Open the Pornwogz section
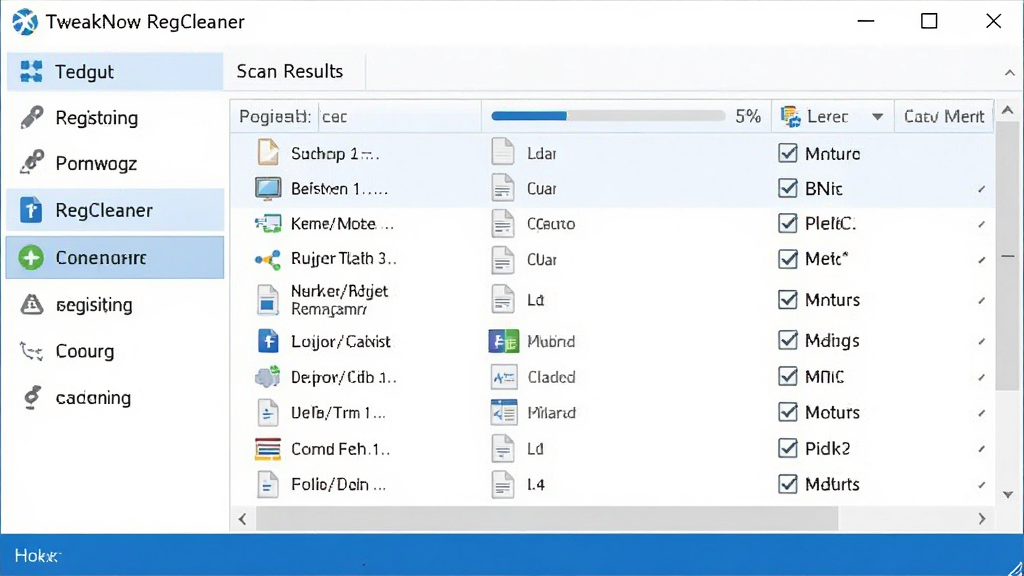 (x=115, y=163)
